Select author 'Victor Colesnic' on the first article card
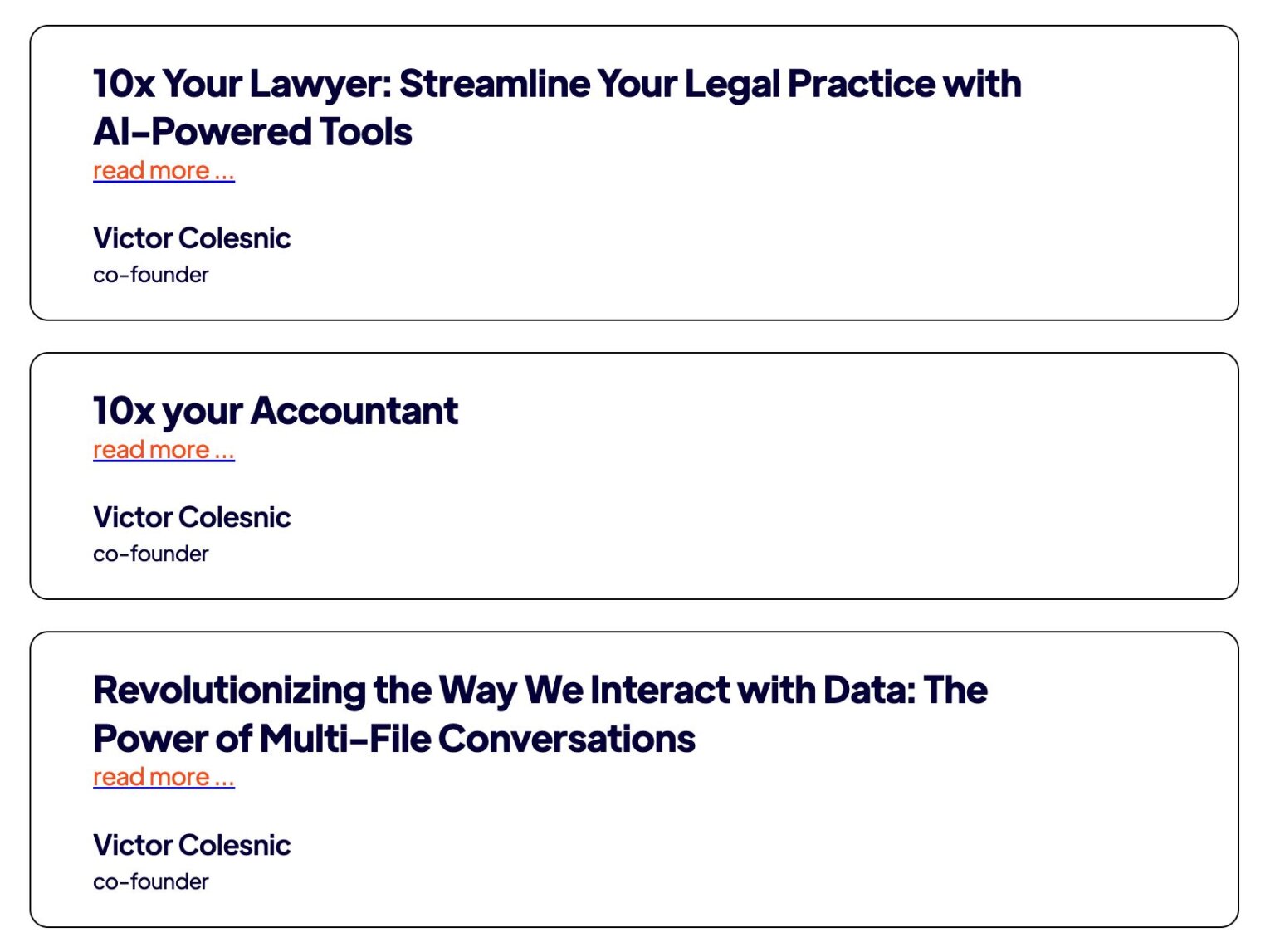This screenshot has width=1275, height=952. (x=192, y=238)
